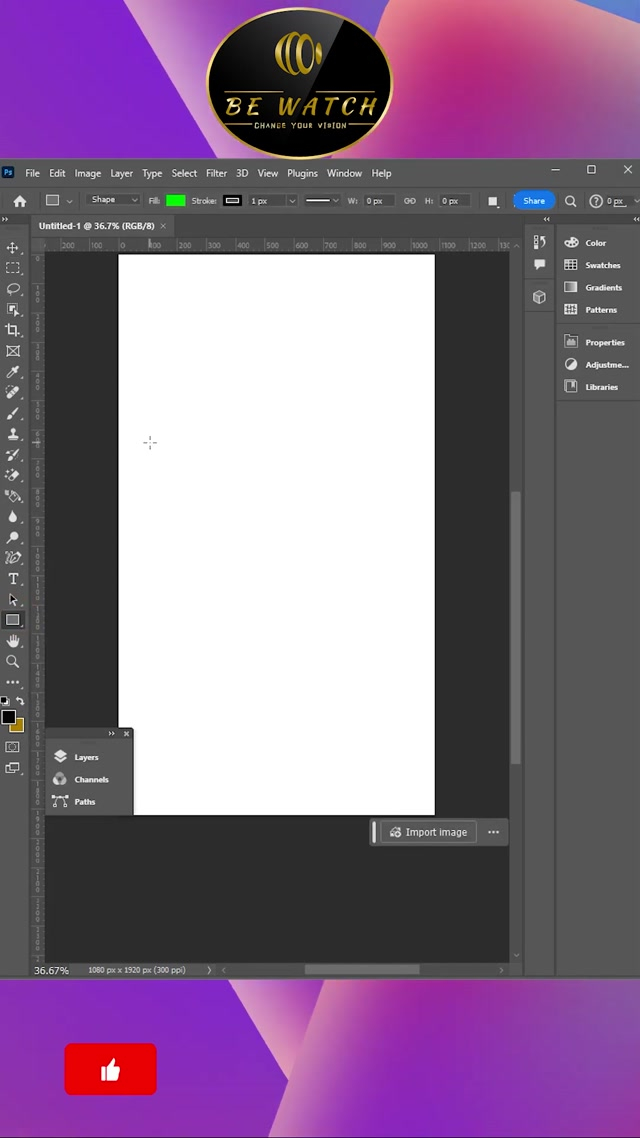Viewport: 640px width, 1138px height.
Task: Open the History panel icon
Action: [539, 242]
